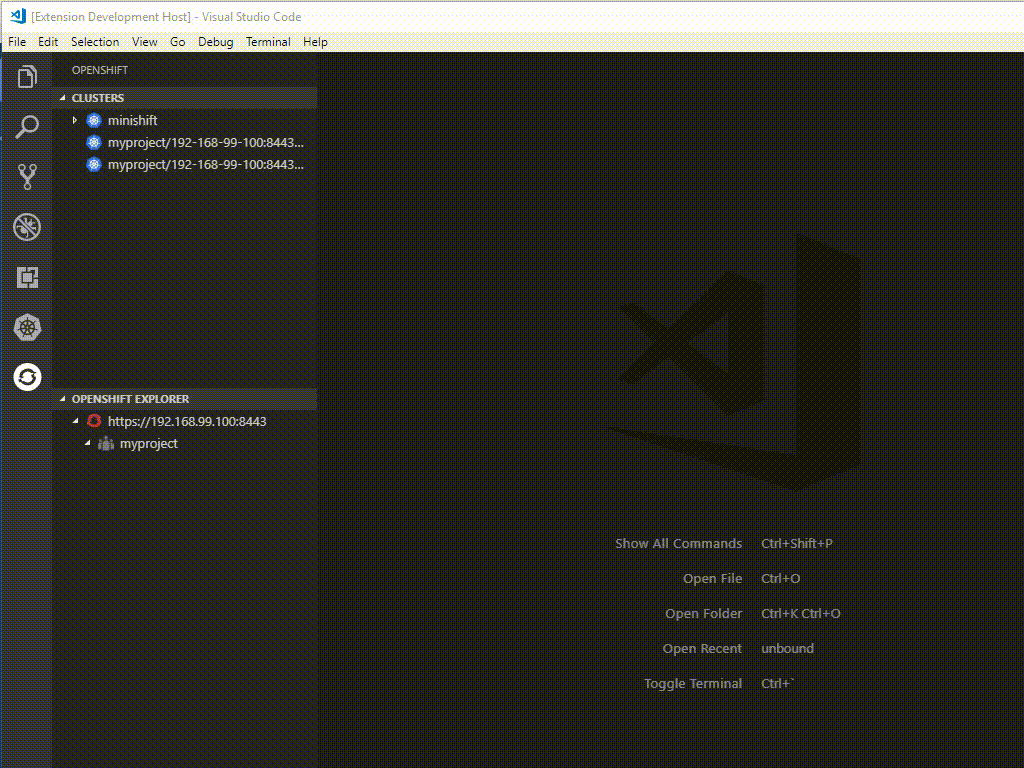Viewport: 1024px width, 768px height.
Task: Open the Go menu
Action: (x=177, y=42)
